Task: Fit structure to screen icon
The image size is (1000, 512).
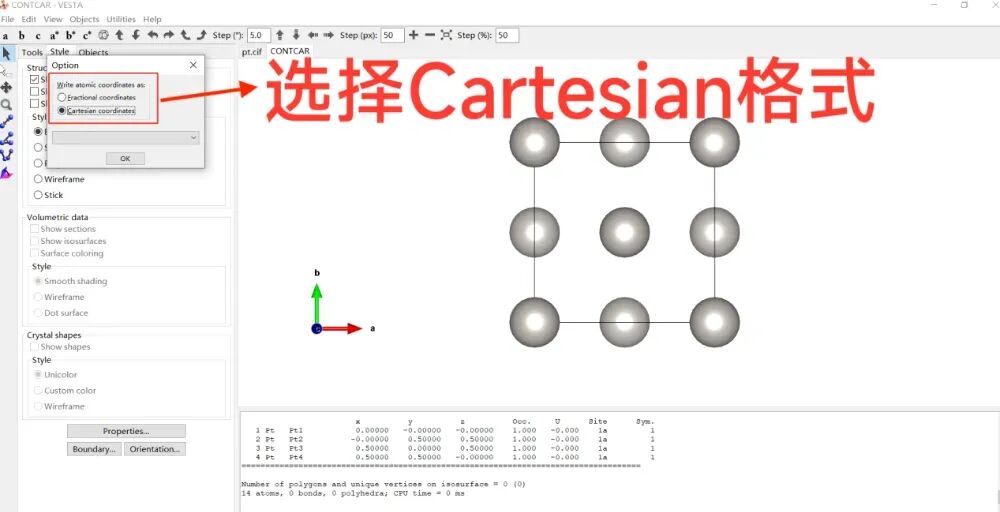Action: (x=446, y=35)
